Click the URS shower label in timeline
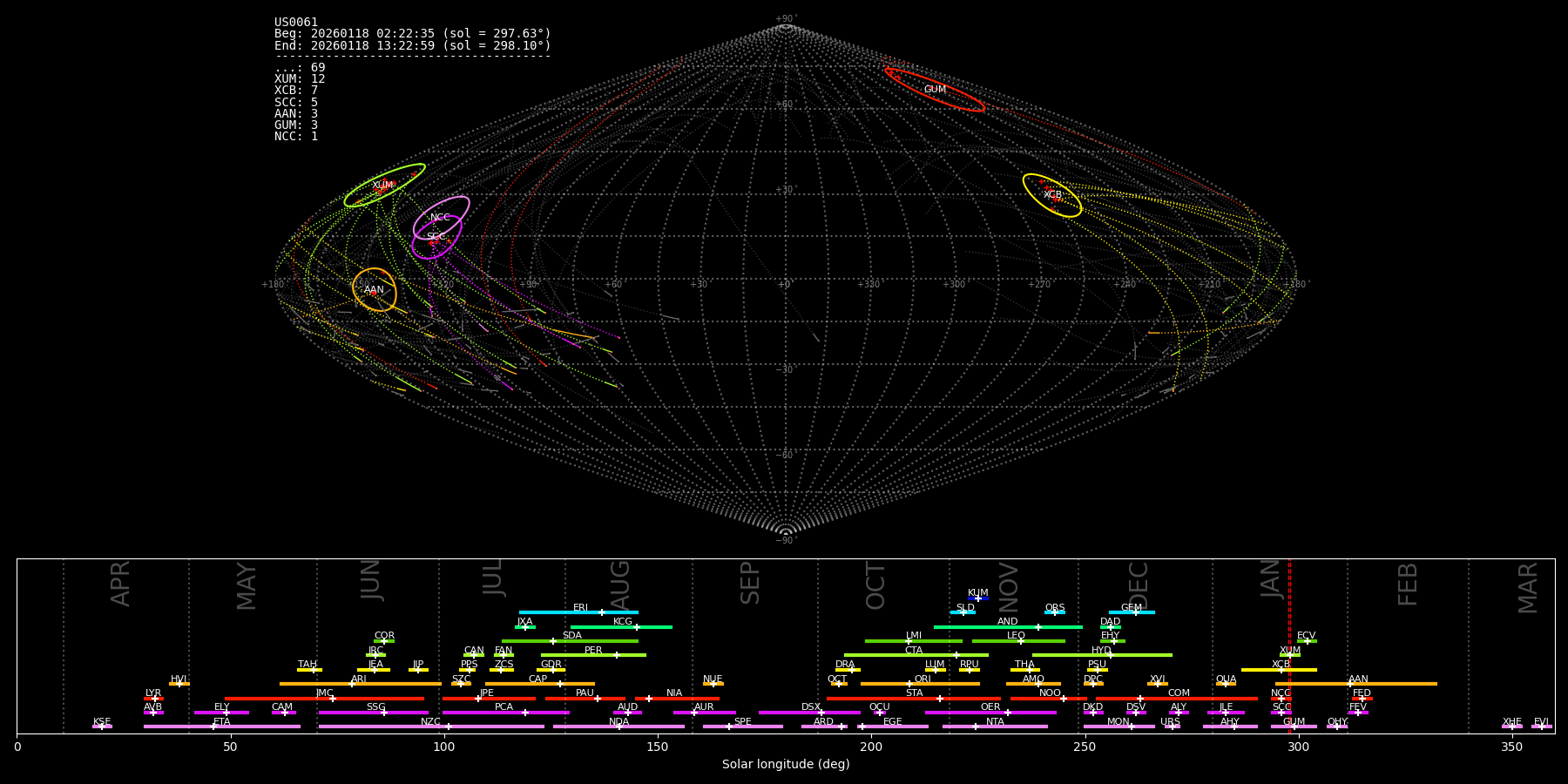This screenshot has height=784, width=1568. (x=1170, y=721)
